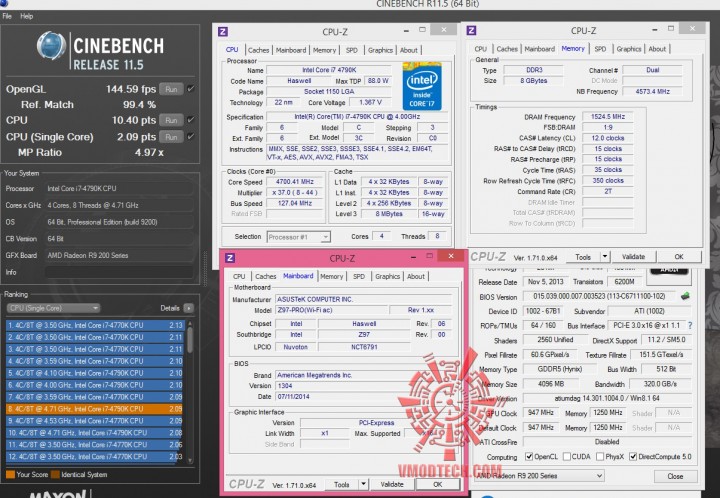Toggle the CUDA checkbox in GPU-Z
The width and height of the screenshot is (720, 498).
pyautogui.click(x=567, y=456)
